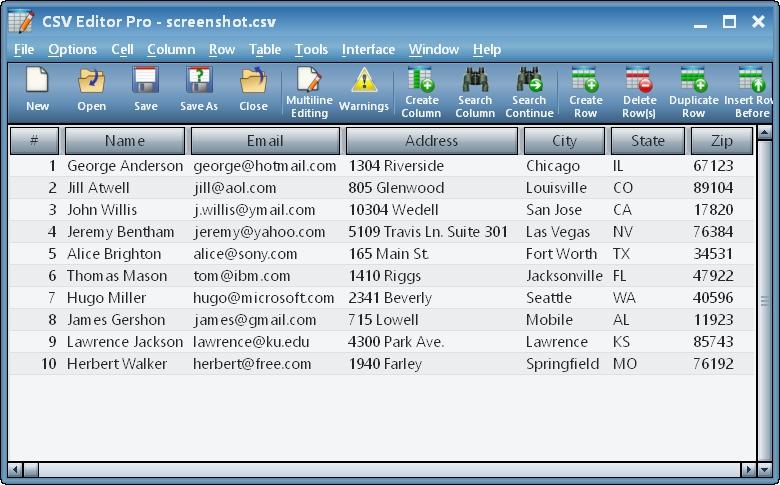Click the horizontal scrollbar left arrow
This screenshot has width=780, height=485.
point(15,469)
